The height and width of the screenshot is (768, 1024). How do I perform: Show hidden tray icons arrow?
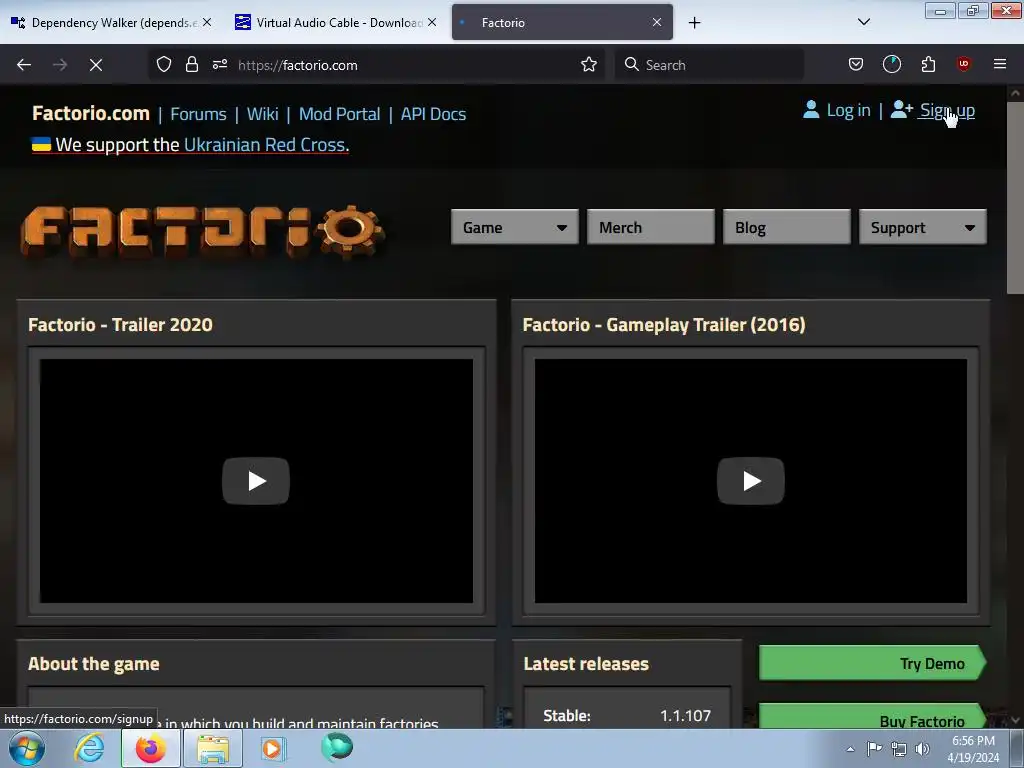click(850, 749)
